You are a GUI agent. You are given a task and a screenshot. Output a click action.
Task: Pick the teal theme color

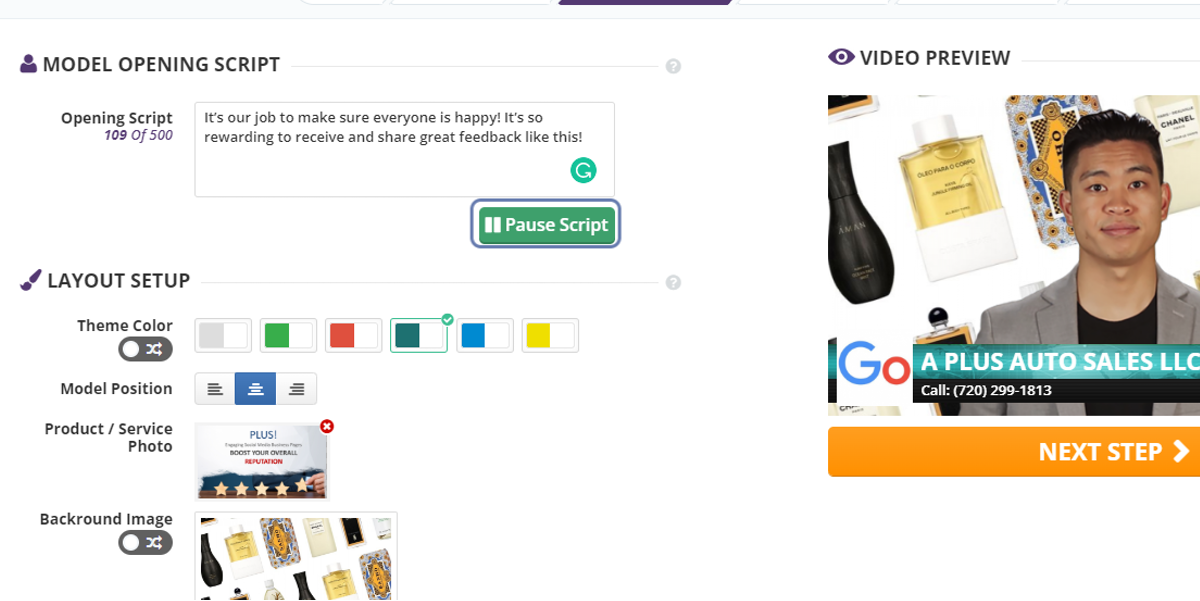point(419,335)
